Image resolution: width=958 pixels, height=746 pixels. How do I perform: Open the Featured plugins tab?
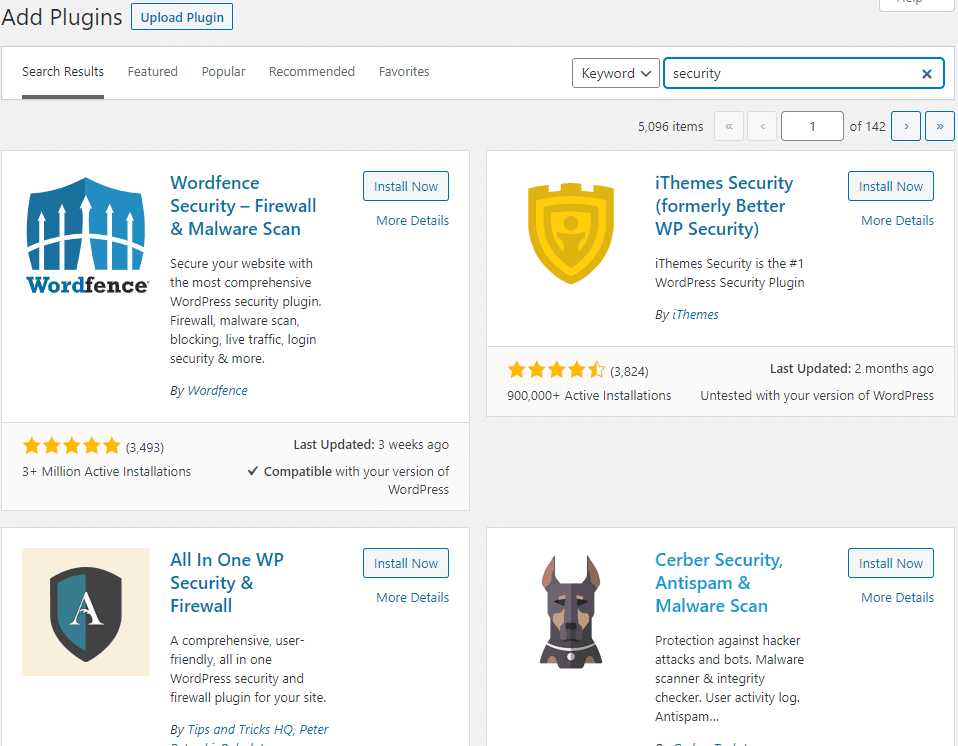(153, 71)
